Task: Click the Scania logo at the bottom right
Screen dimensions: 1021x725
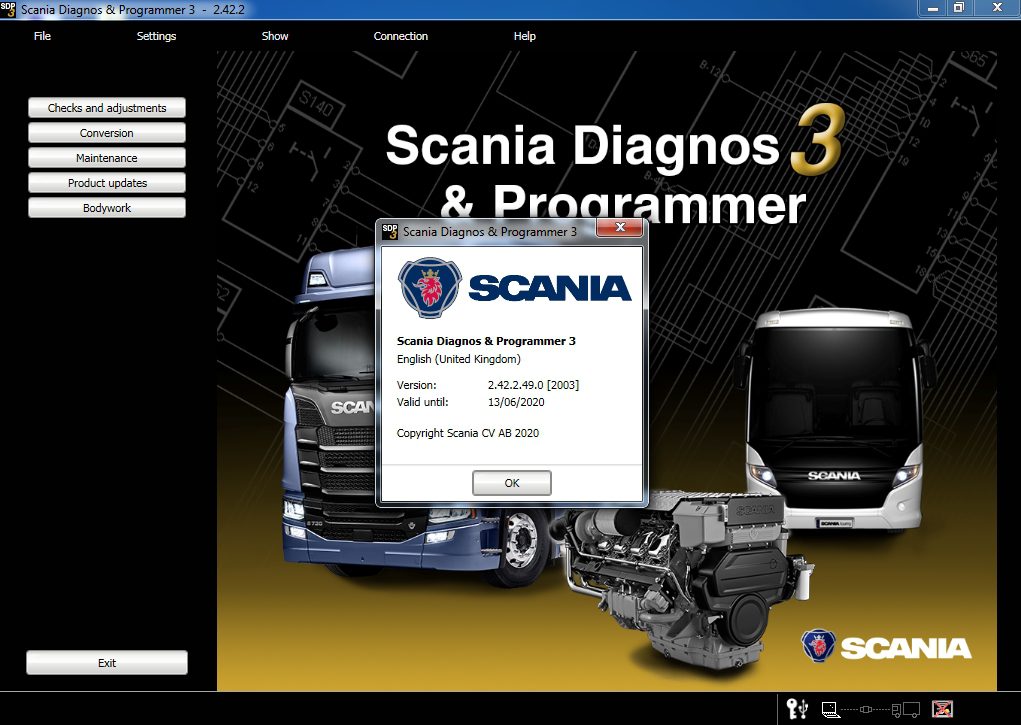Action: 884,646
